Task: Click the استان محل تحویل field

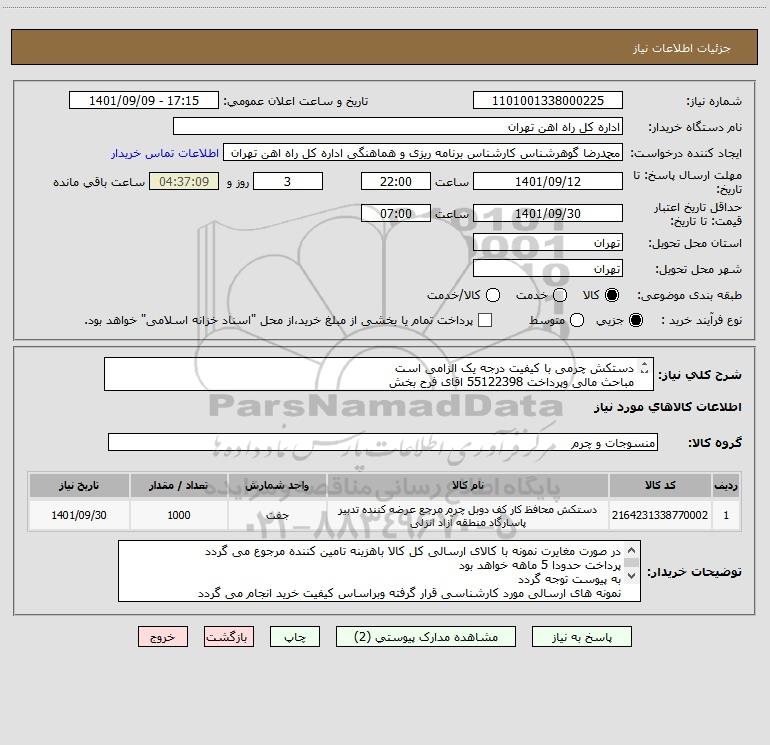Action: tap(548, 243)
